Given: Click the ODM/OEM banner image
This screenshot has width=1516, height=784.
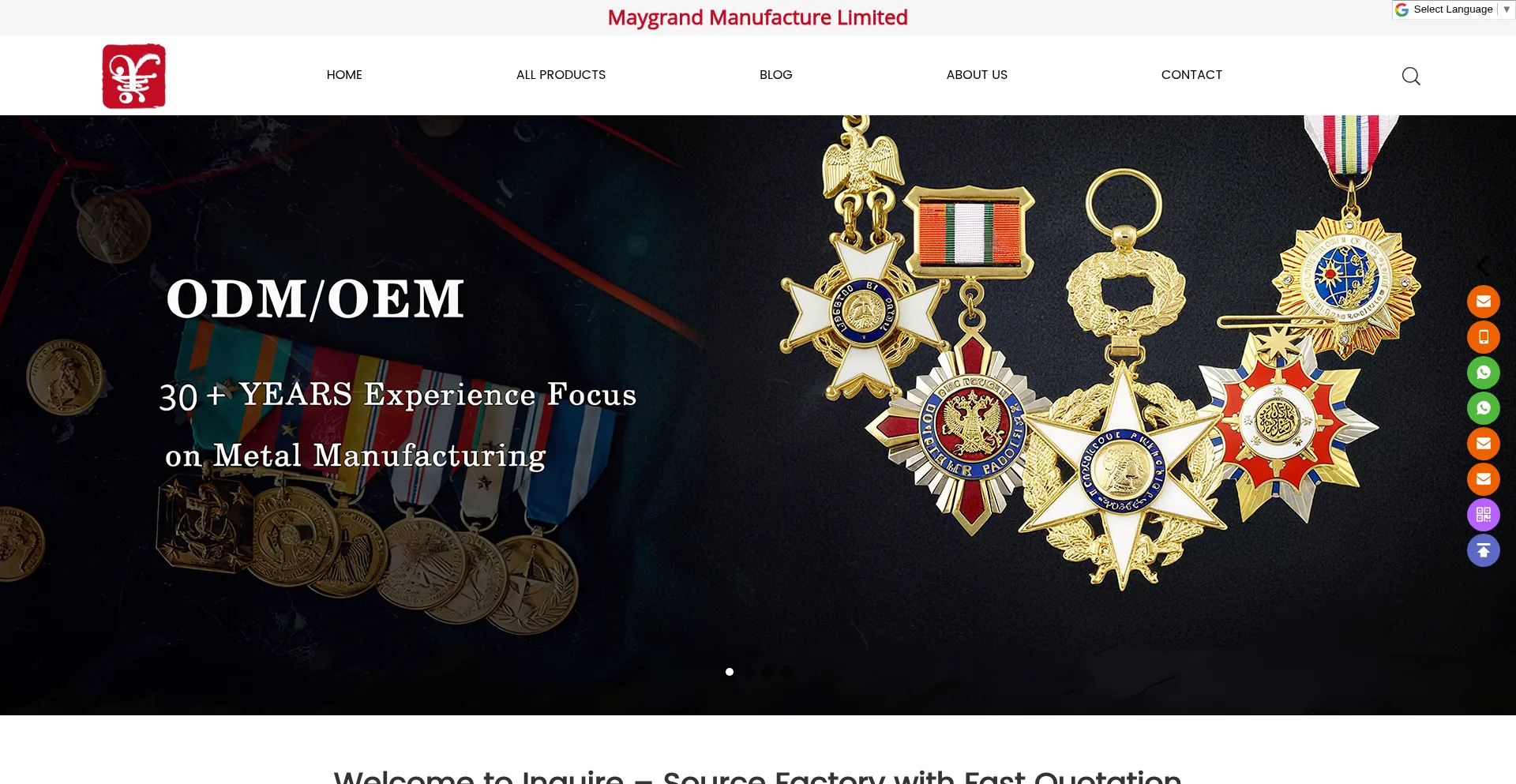Looking at the screenshot, I should [x=758, y=415].
